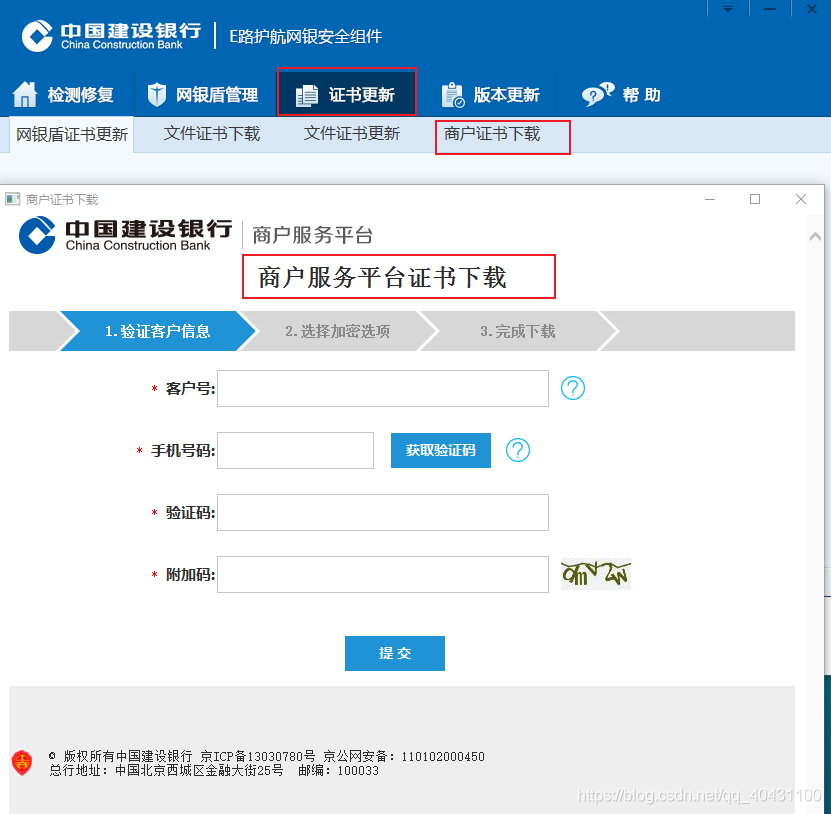Click the shield icon of 网银盾管理
The width and height of the screenshot is (831, 814).
click(x=157, y=94)
